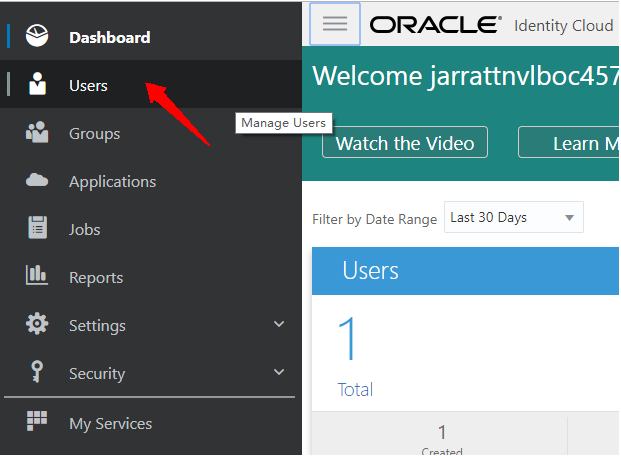
Task: Expand the Settings submenu chevron
Action: click(279, 325)
